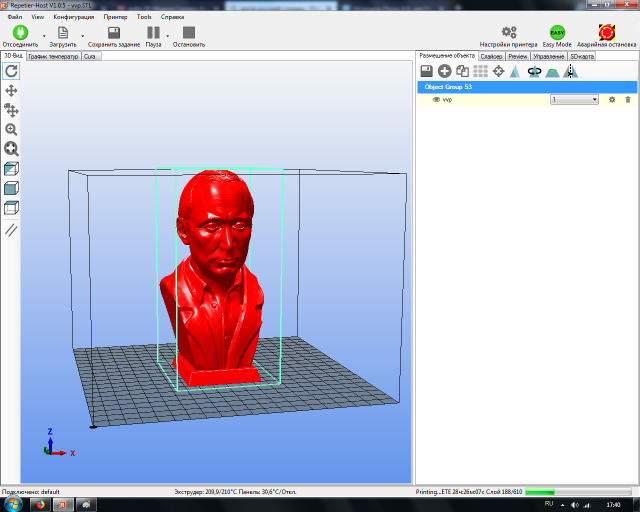
Task: Click the Add Object plus icon
Action: 444,71
